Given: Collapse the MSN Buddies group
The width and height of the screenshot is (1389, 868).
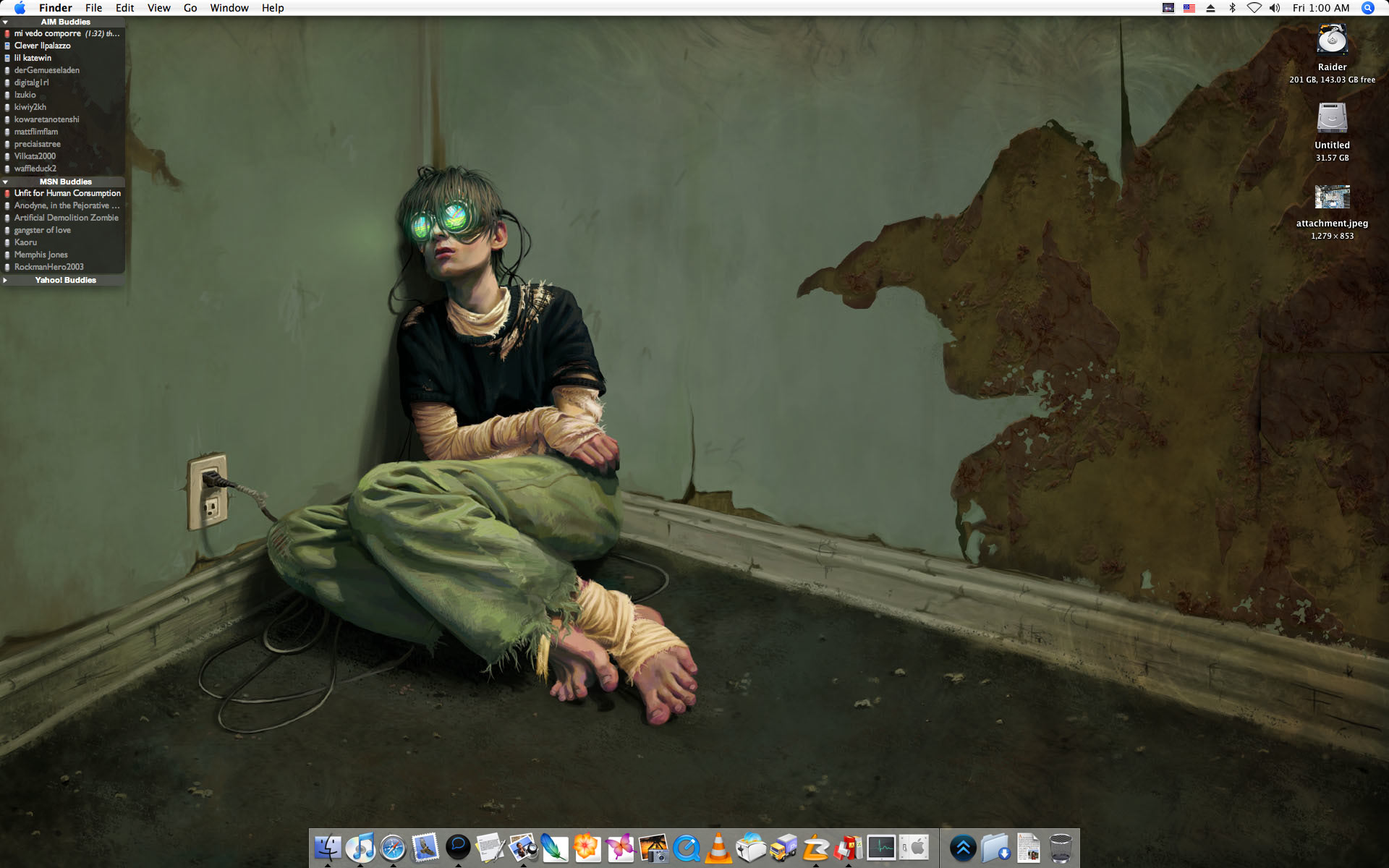Looking at the screenshot, I should pyautogui.click(x=6, y=182).
